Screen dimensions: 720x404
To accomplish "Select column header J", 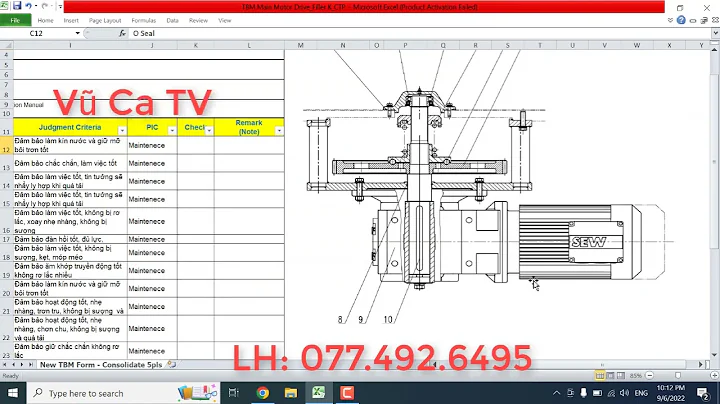I will pos(152,45).
